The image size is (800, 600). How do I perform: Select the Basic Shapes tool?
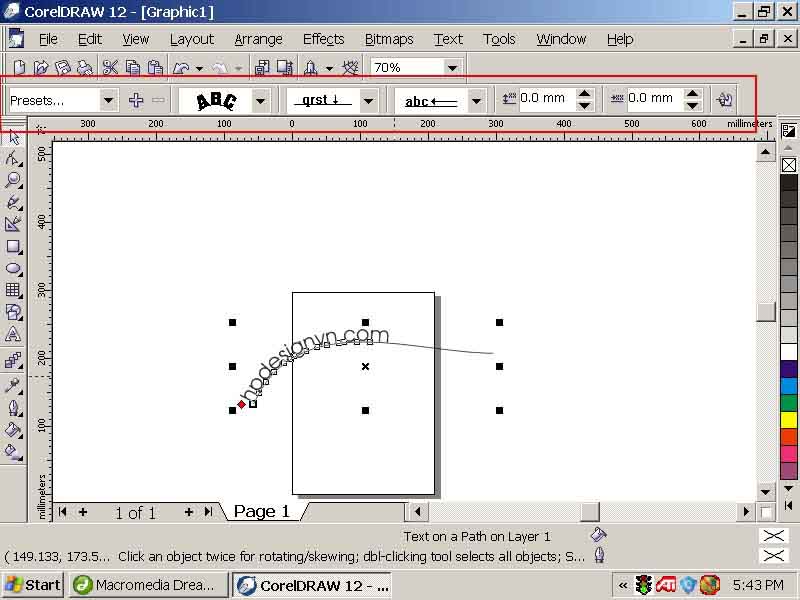click(14, 312)
